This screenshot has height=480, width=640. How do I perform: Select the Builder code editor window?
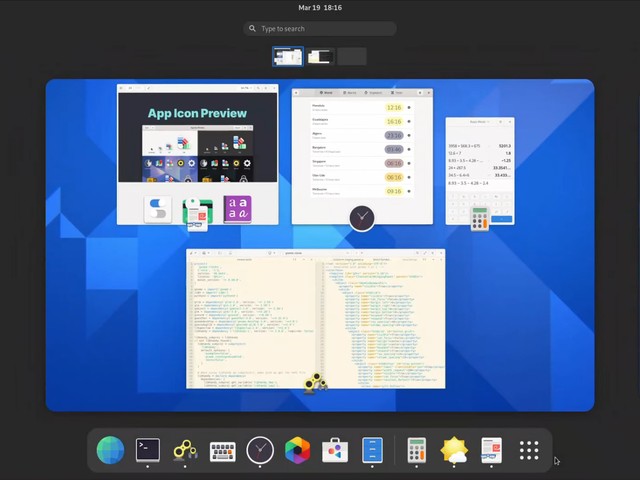click(315, 318)
